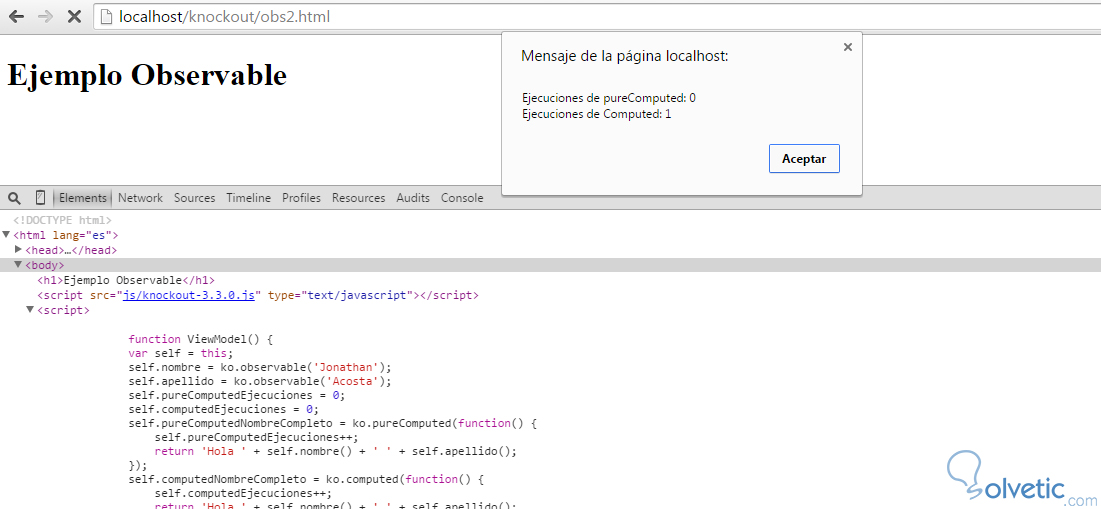Click the self.pureComputedNombreCompleto ko.pureComputed line
This screenshot has width=1101, height=509.
point(333,423)
